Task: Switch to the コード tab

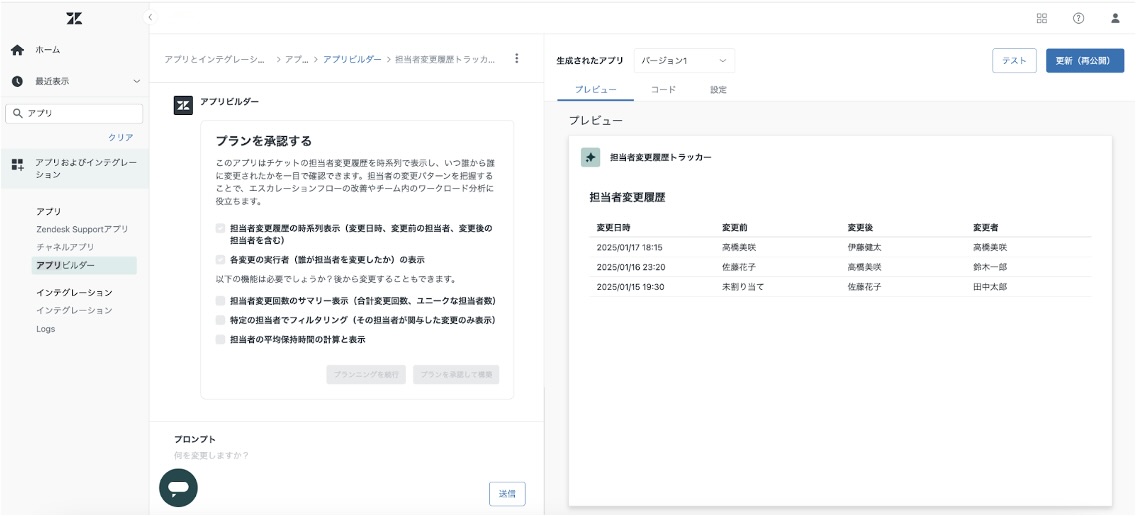Action: [x=663, y=90]
